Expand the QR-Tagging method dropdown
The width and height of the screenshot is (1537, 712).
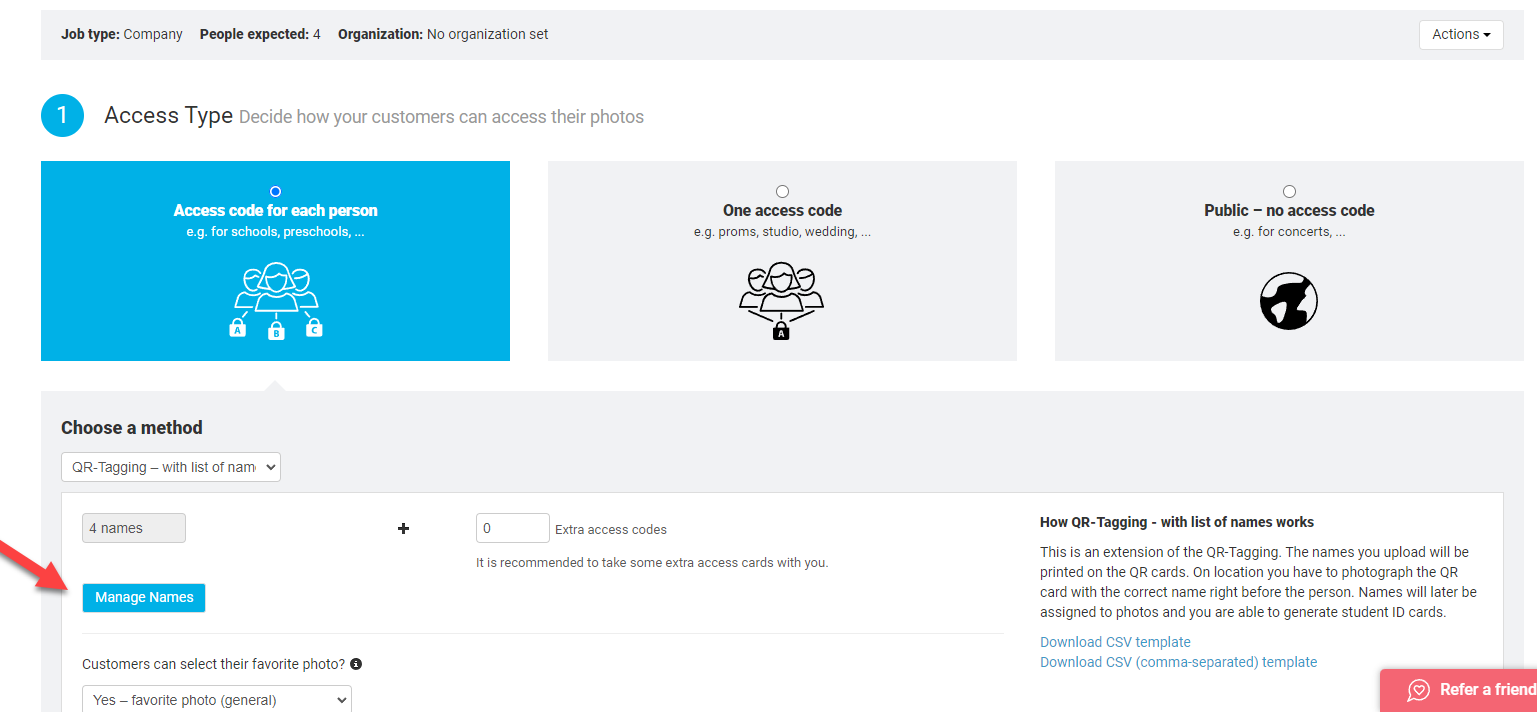(x=171, y=467)
